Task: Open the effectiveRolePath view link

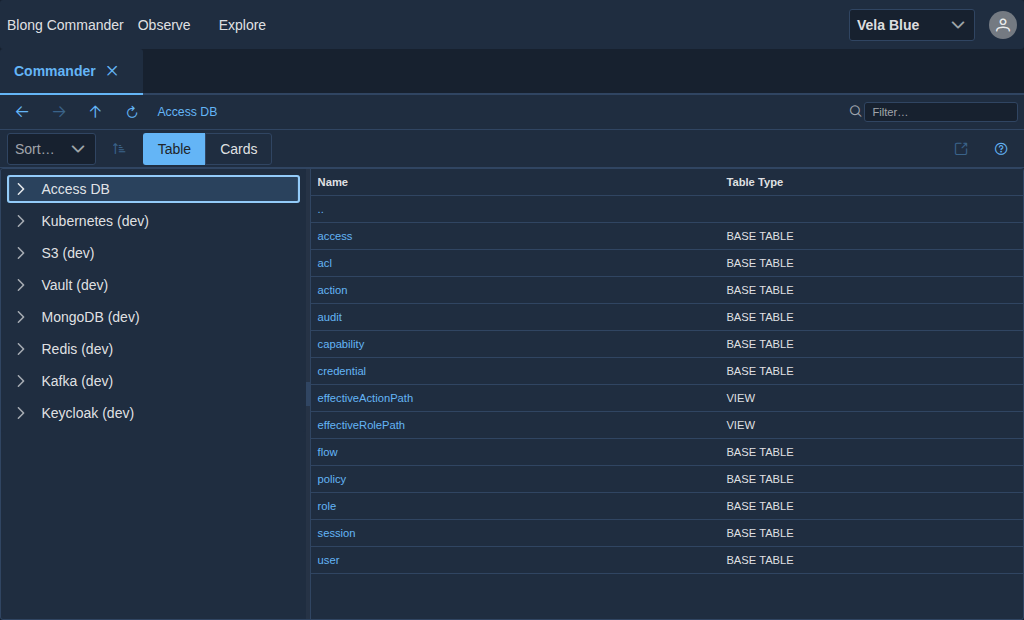Action: (361, 425)
